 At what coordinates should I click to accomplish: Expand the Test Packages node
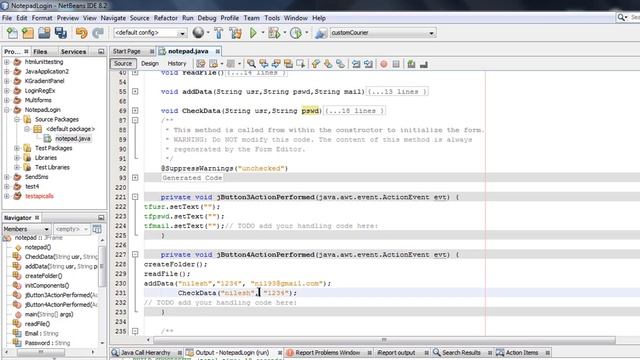(17, 148)
